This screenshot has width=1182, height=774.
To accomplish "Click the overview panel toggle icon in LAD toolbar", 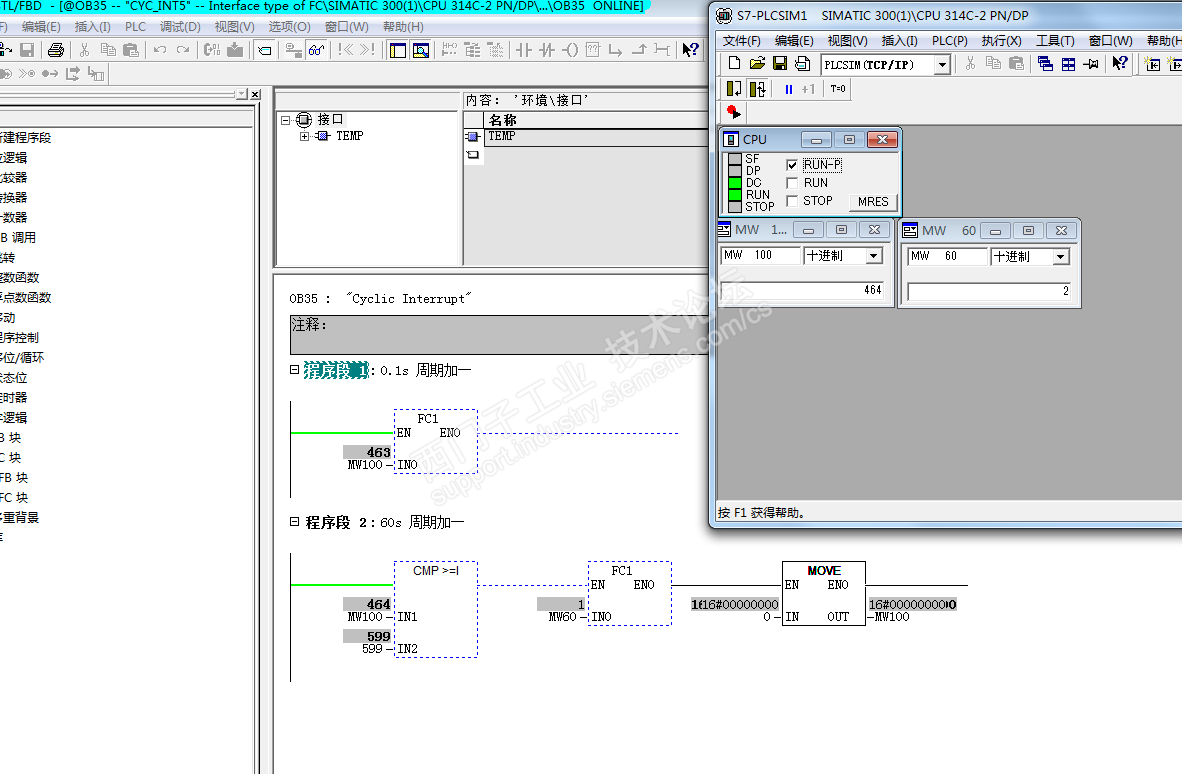I will tap(398, 50).
